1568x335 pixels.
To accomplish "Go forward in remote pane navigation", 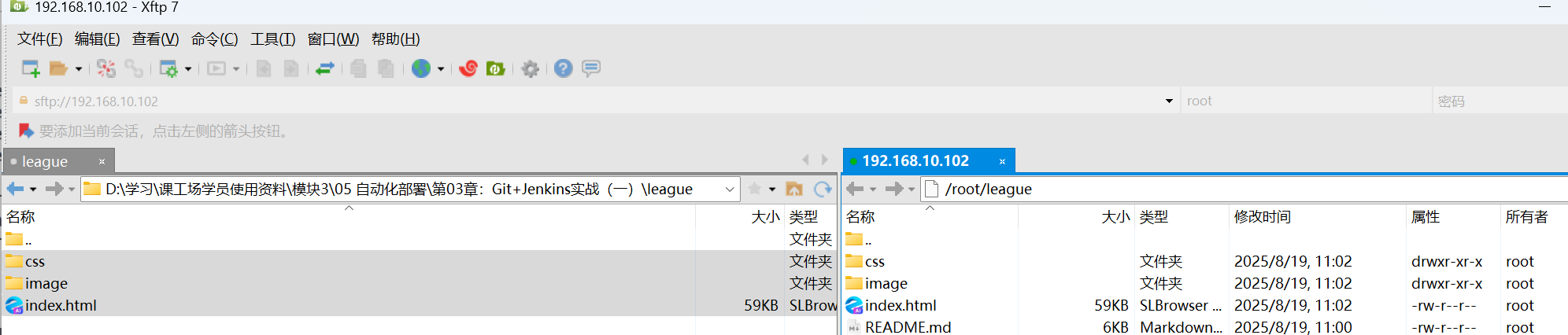I will (894, 189).
